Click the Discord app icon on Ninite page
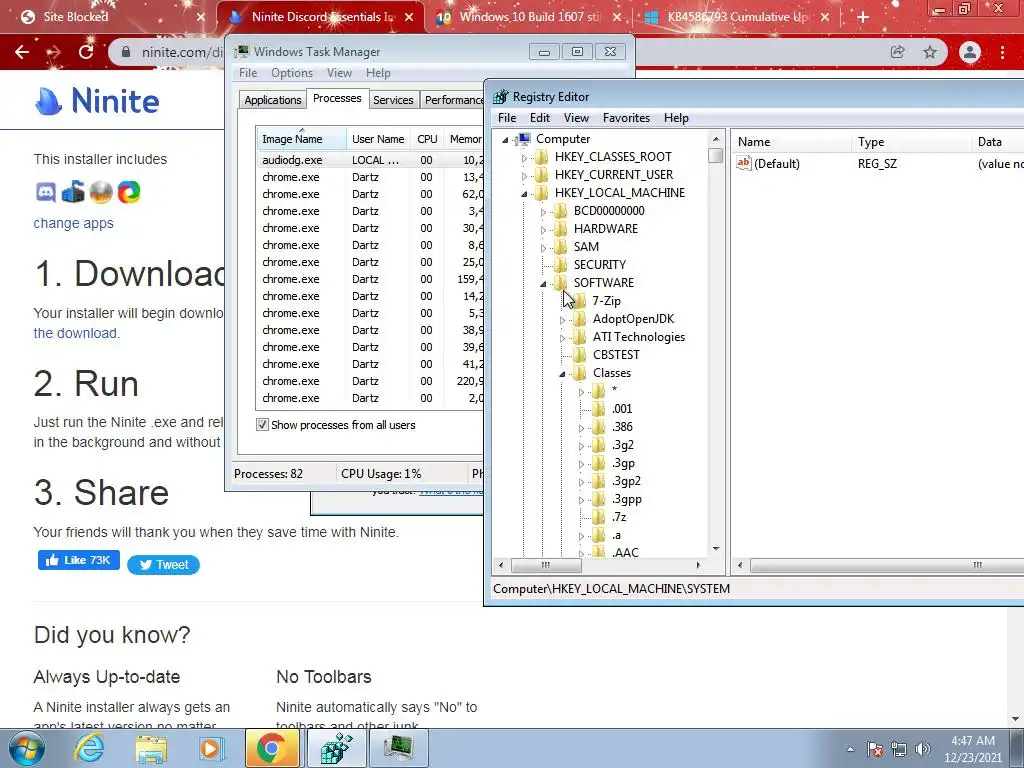Viewport: 1024px width, 768px height. [x=46, y=192]
